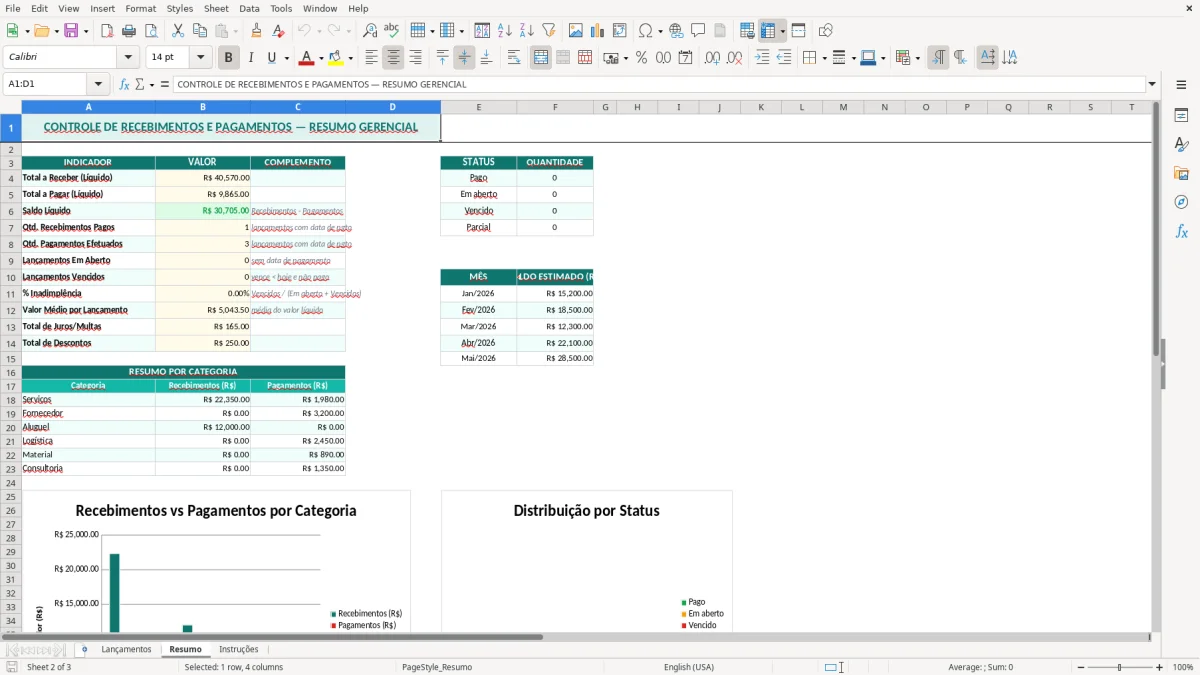Open the Navigator from the sidebar
This screenshot has width=1200, height=675.
(1181, 202)
